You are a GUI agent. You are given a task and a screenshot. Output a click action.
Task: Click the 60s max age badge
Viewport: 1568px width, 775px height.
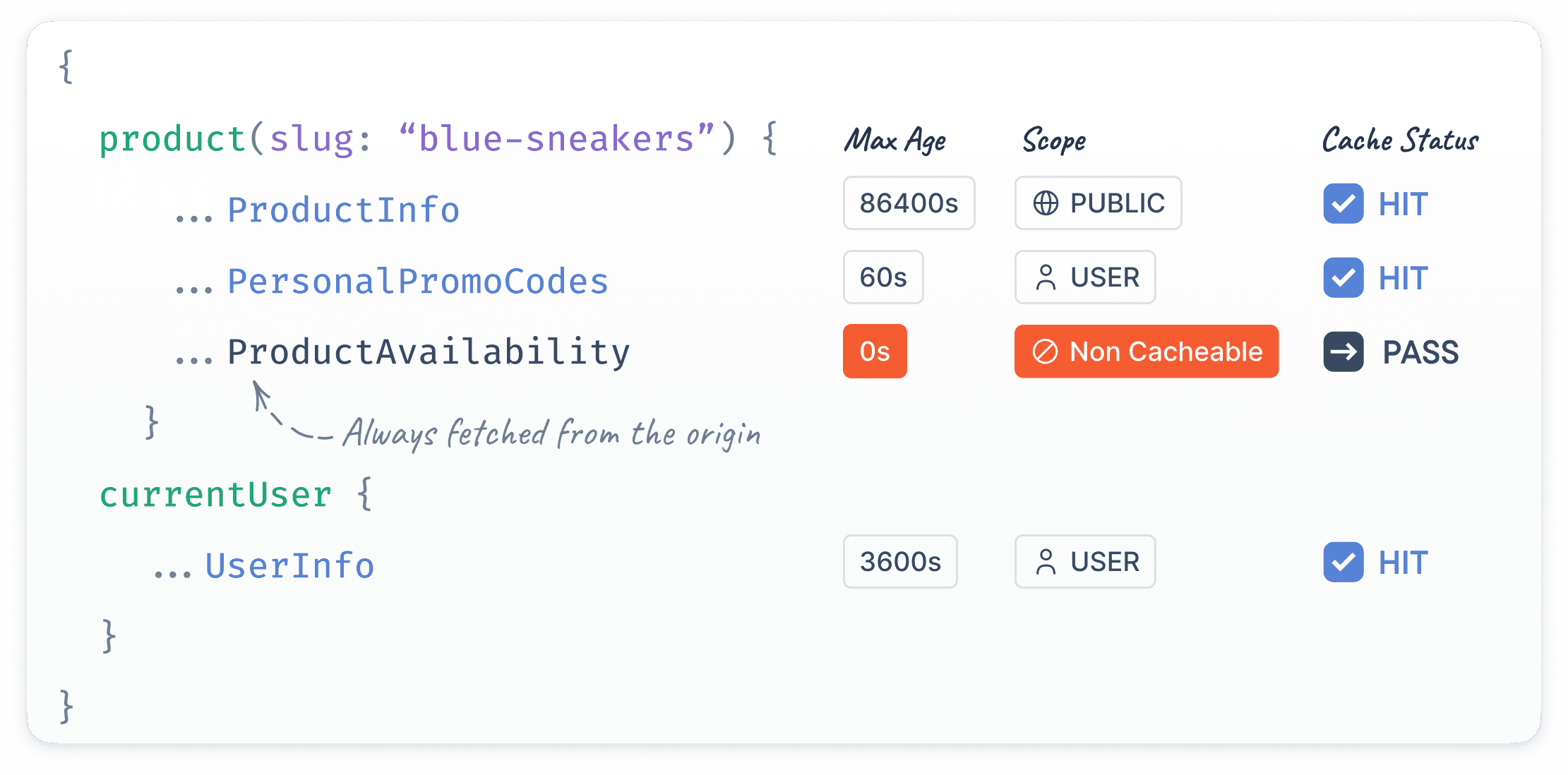point(883,277)
